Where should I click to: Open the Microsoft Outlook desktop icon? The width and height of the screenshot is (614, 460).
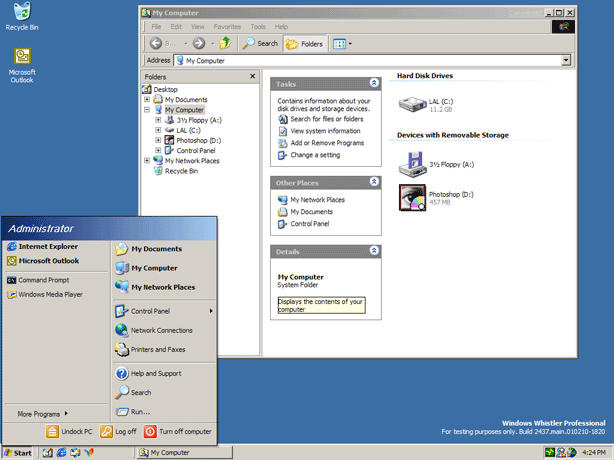[x=22, y=65]
